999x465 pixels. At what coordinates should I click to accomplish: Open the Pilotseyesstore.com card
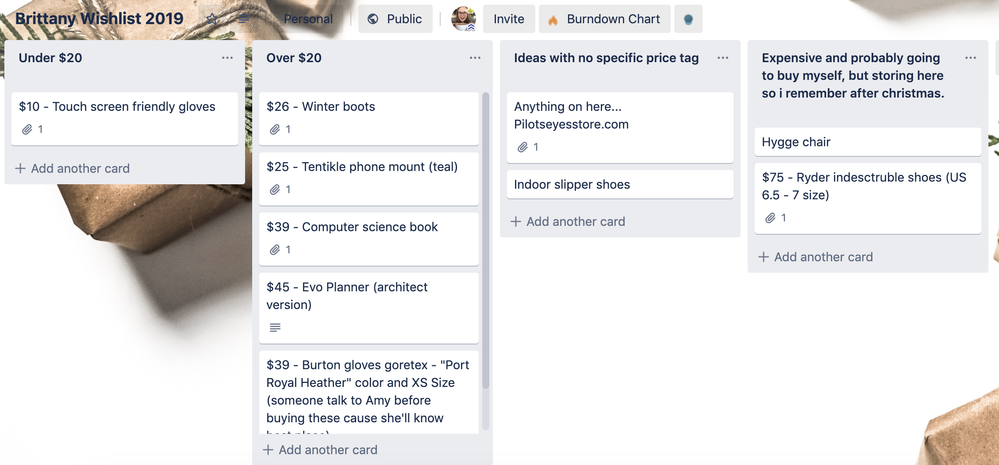click(620, 127)
